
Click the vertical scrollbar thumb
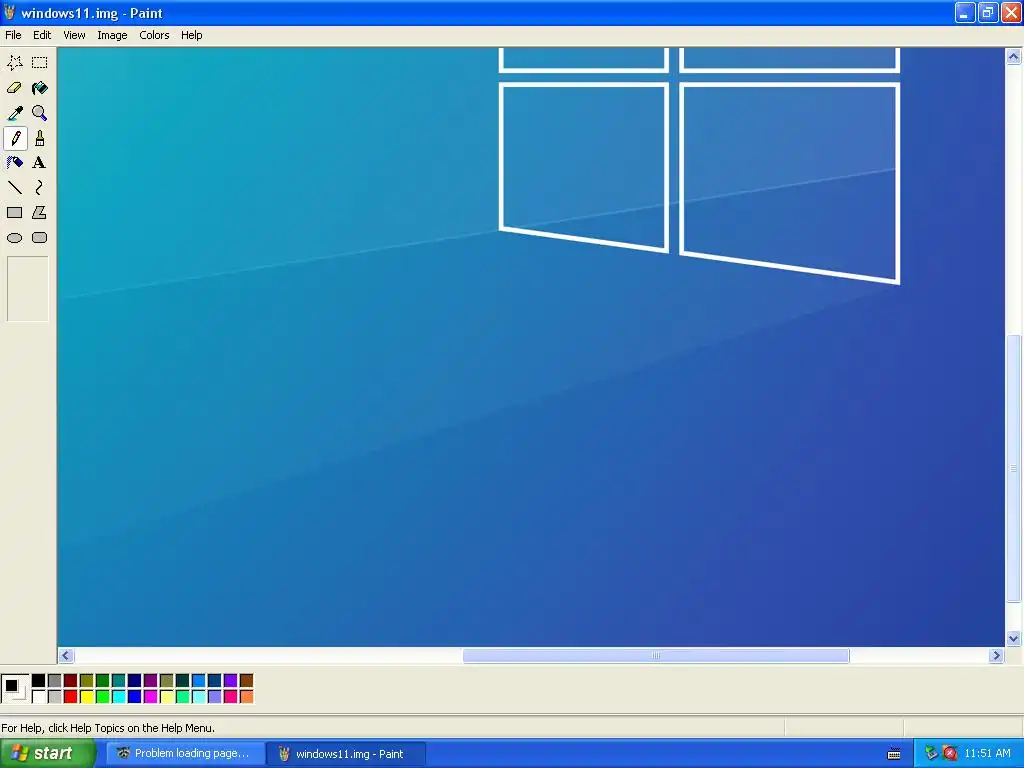(1014, 468)
